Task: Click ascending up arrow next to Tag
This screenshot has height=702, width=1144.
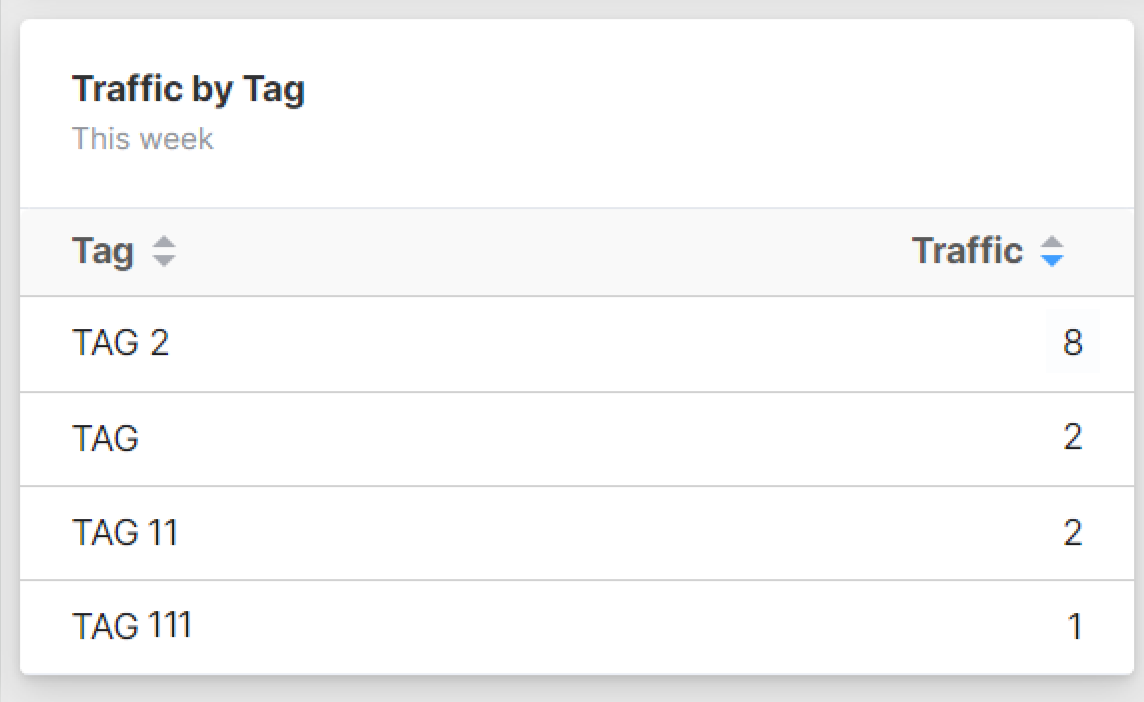Action: coord(163,244)
